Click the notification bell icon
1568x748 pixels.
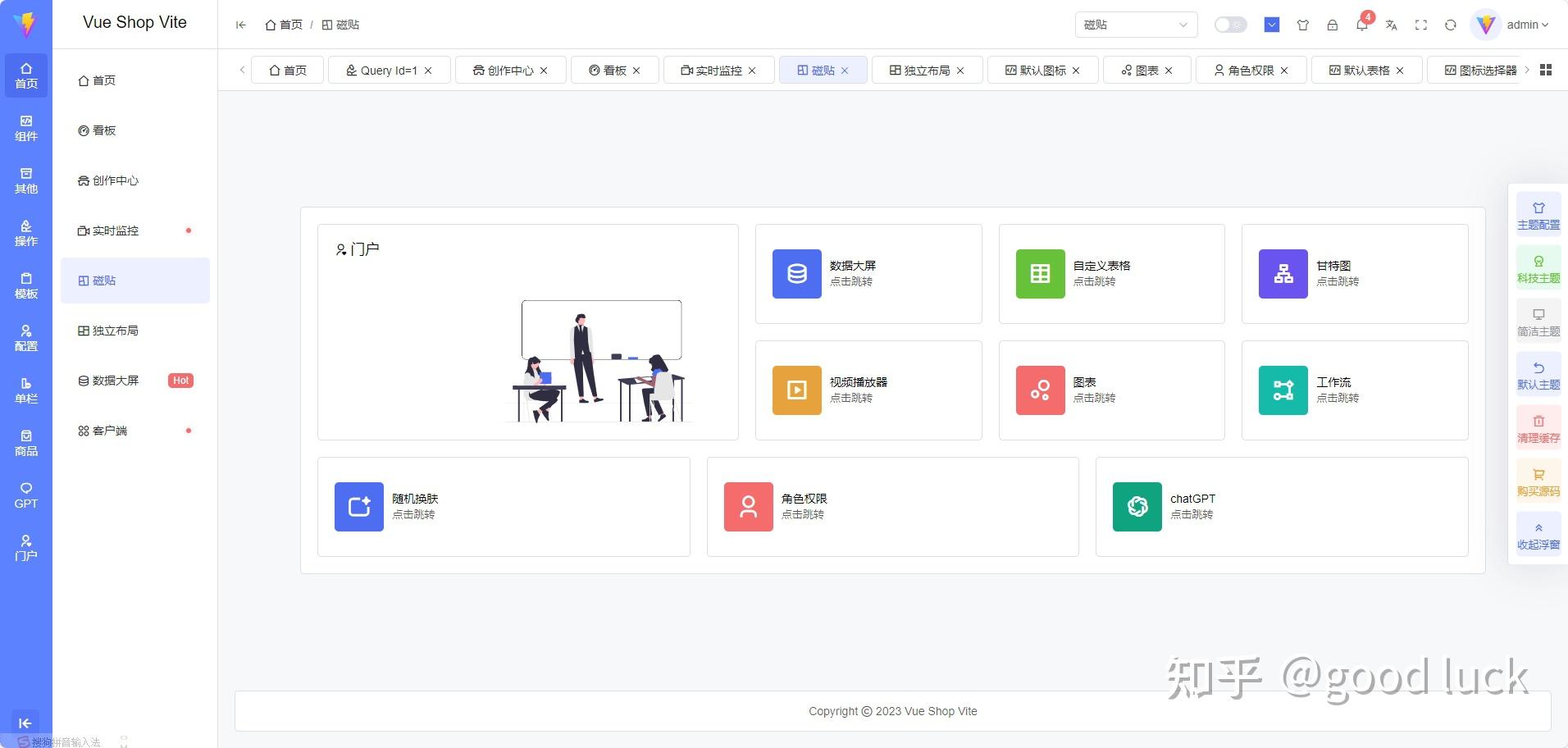pos(1361,25)
